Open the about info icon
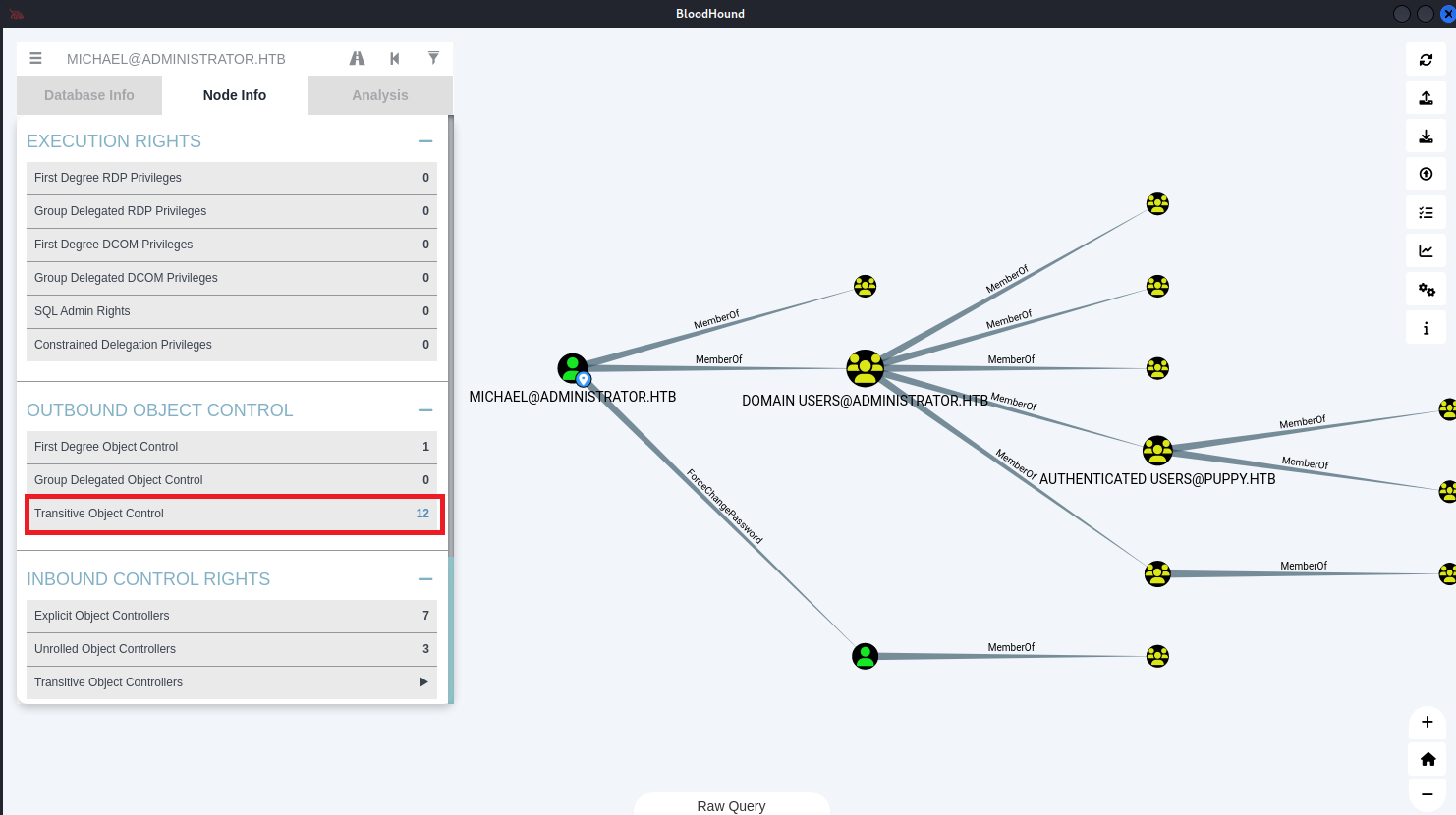The image size is (1456, 815). (1426, 328)
